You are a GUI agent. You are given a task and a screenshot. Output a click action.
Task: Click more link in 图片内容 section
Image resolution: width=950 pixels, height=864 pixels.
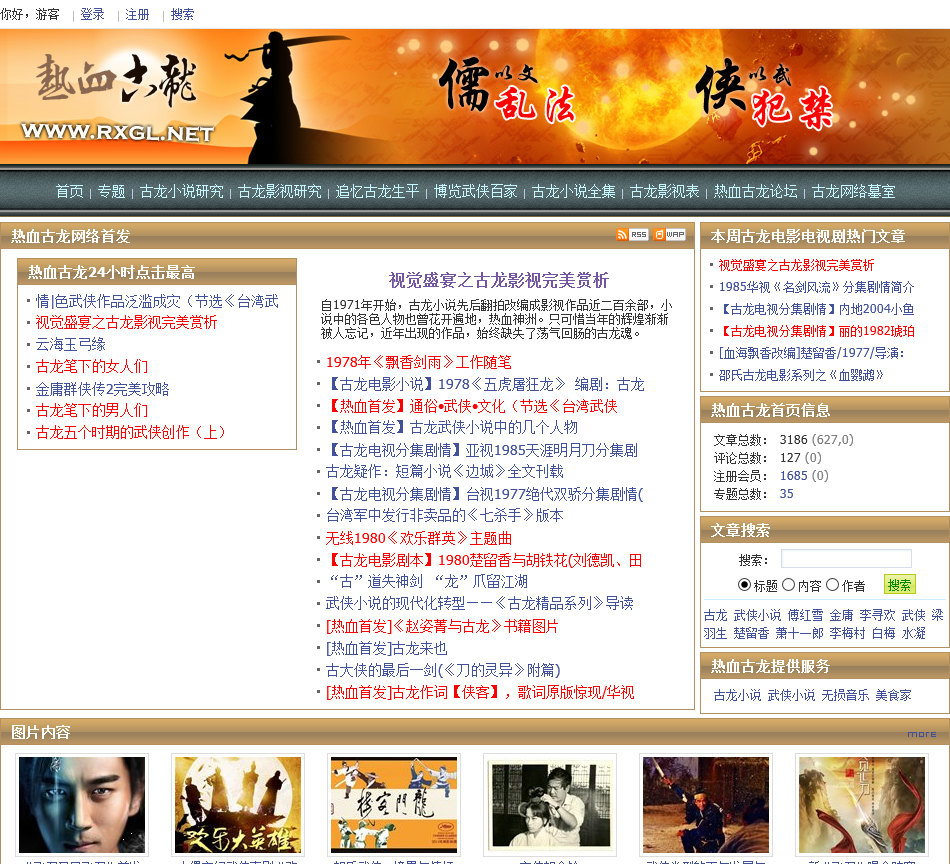click(922, 734)
